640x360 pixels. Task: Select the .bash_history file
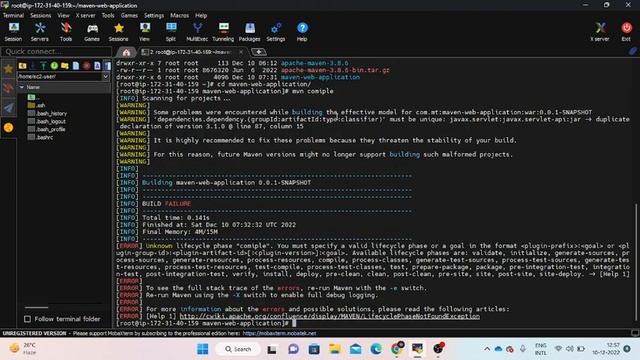[47, 113]
